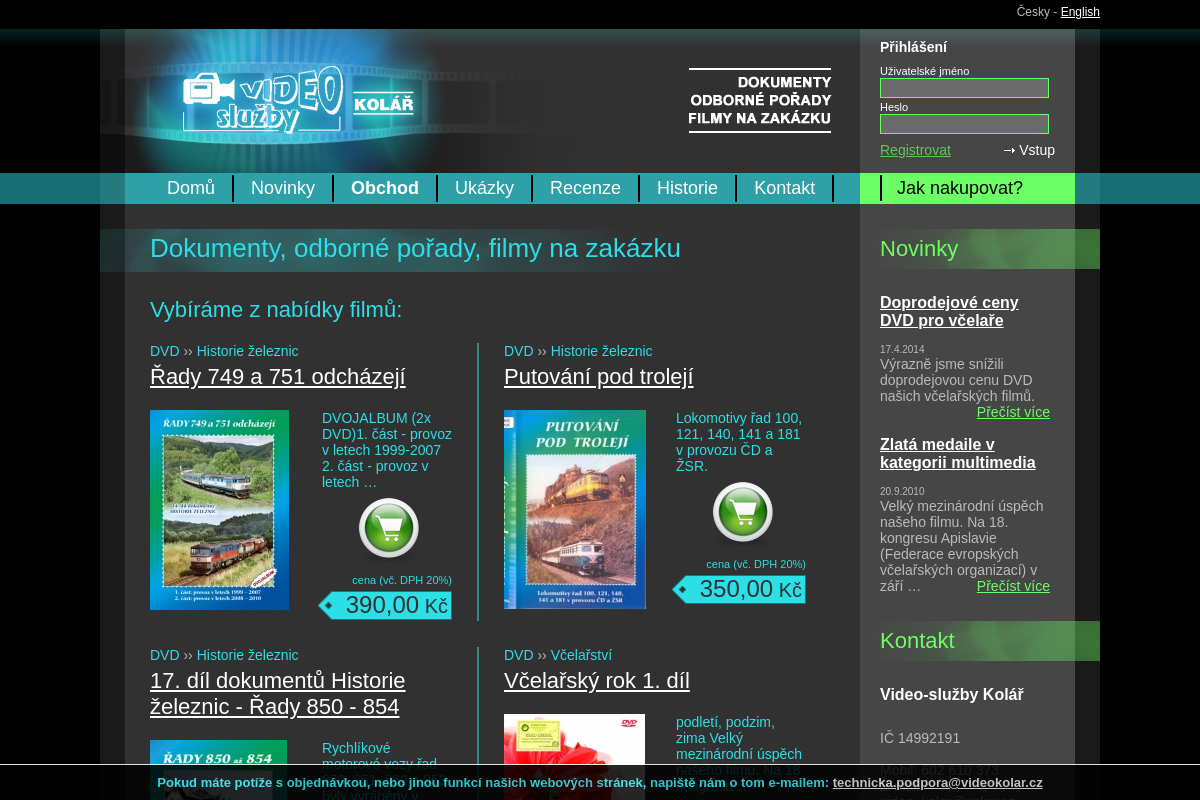Open the Recenze page
This screenshot has height=800, width=1200.
click(x=585, y=188)
